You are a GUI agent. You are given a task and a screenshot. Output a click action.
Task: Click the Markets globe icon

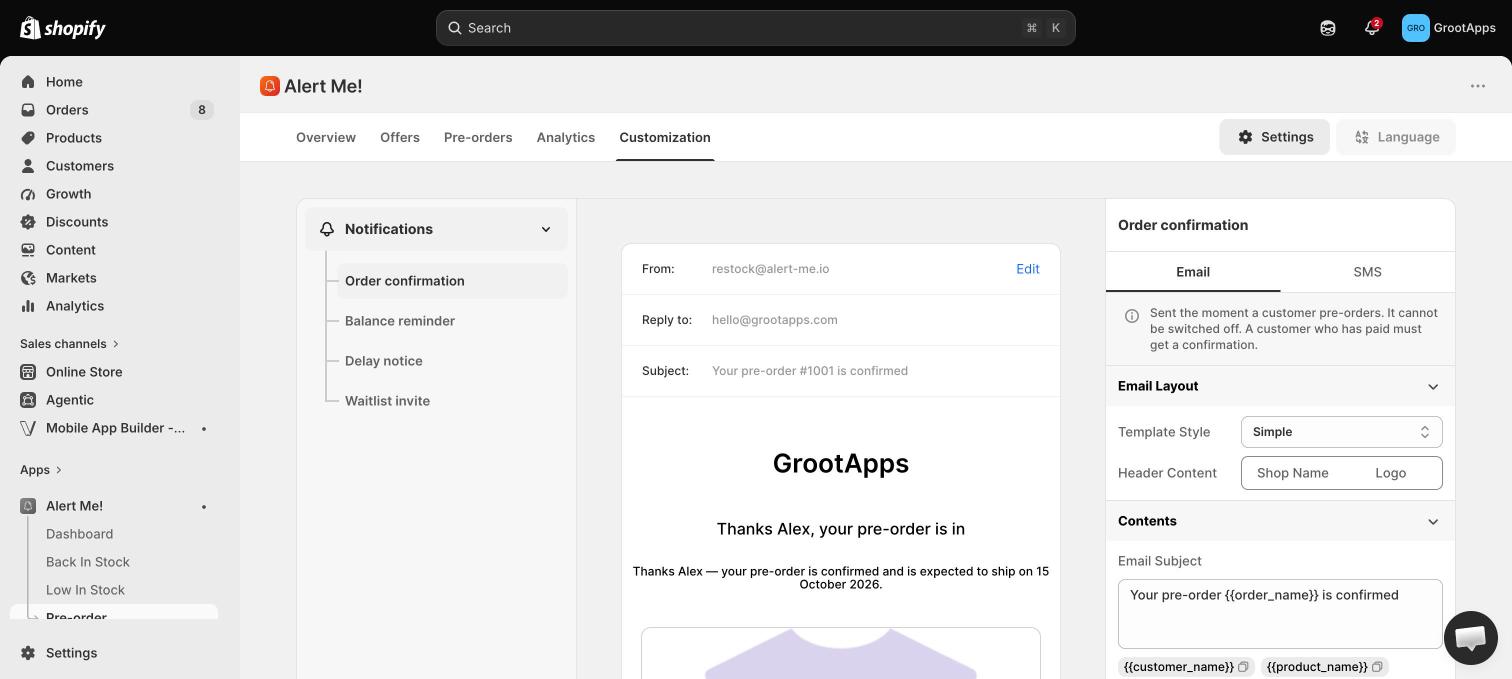(28, 278)
